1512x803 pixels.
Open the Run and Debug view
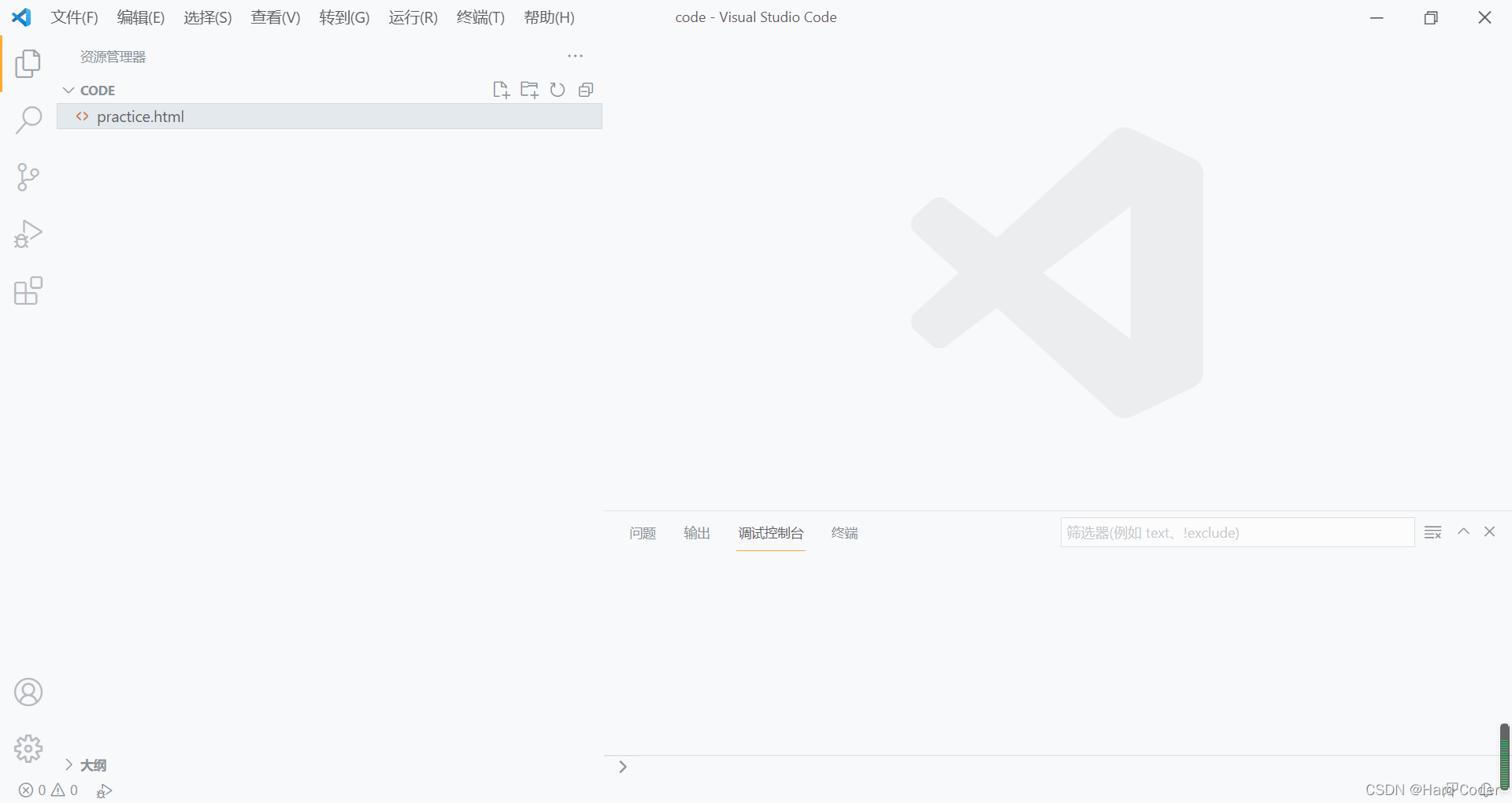click(x=28, y=234)
